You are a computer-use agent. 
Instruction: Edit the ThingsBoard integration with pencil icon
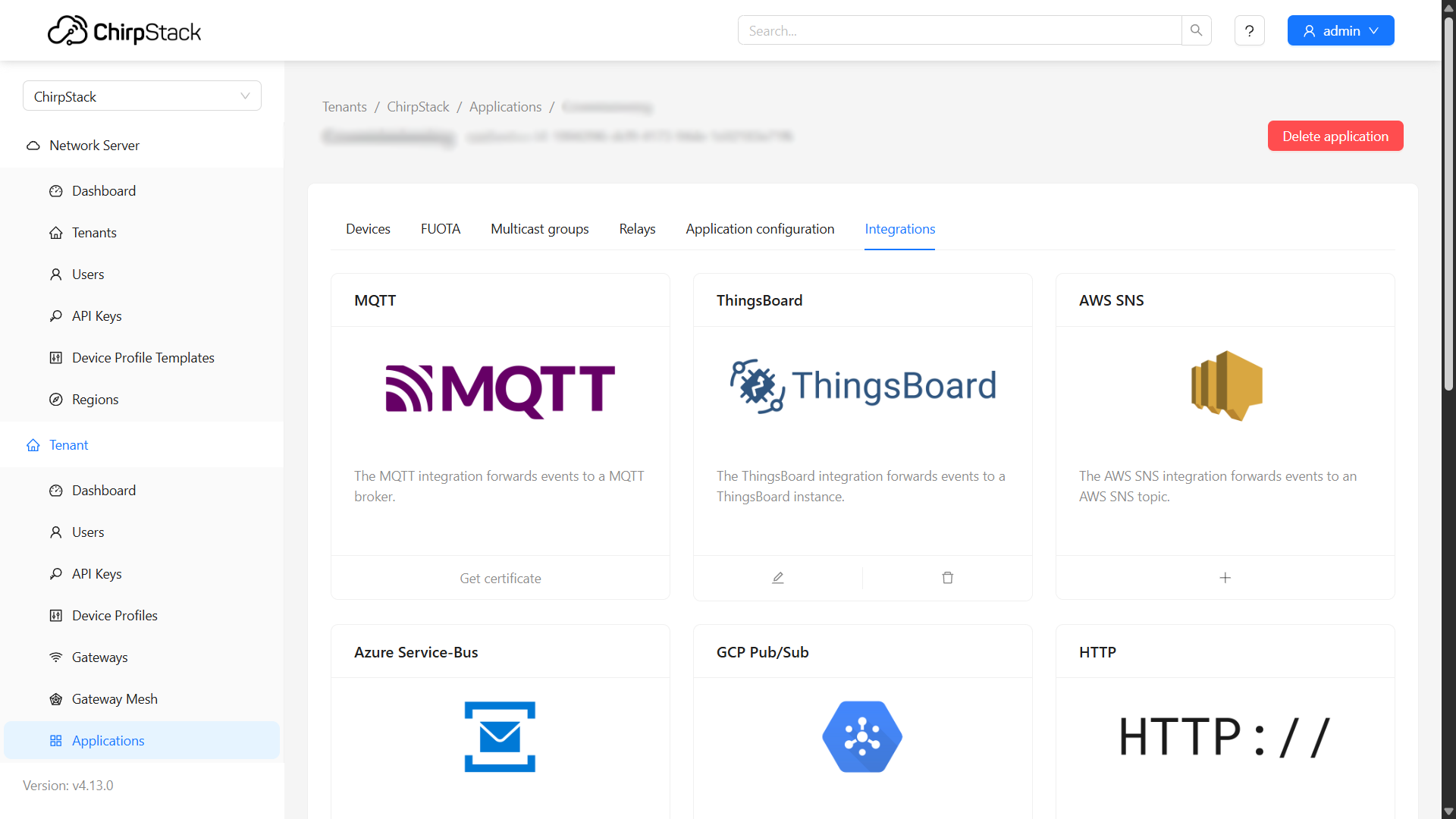[777, 578]
